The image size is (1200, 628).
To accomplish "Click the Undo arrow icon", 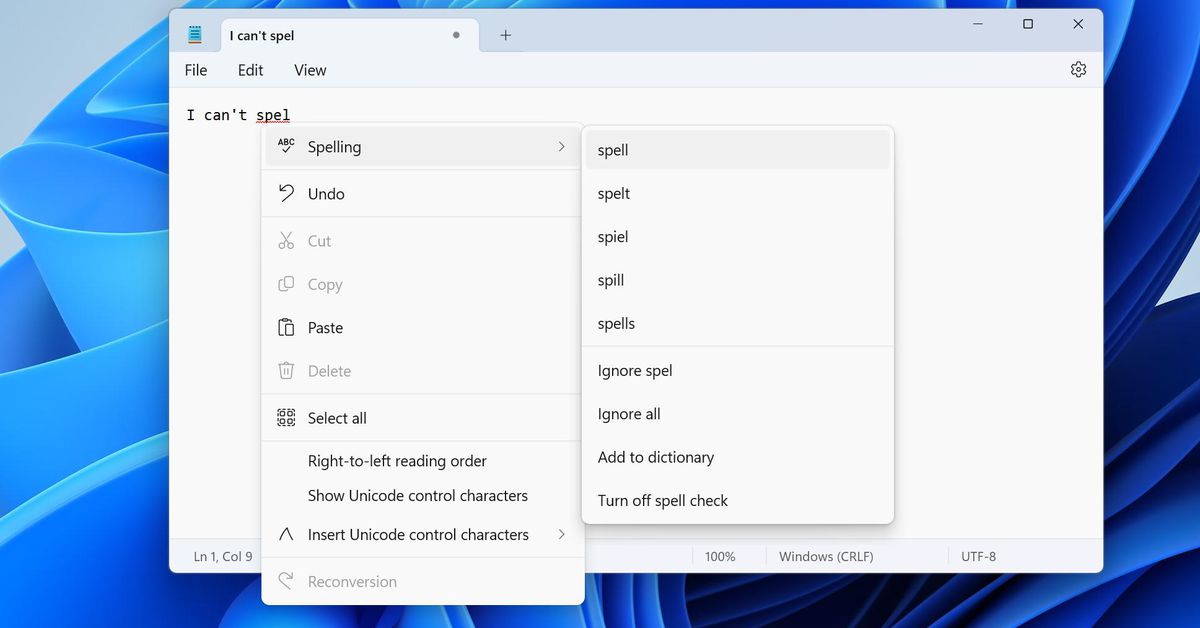I will tap(286, 193).
